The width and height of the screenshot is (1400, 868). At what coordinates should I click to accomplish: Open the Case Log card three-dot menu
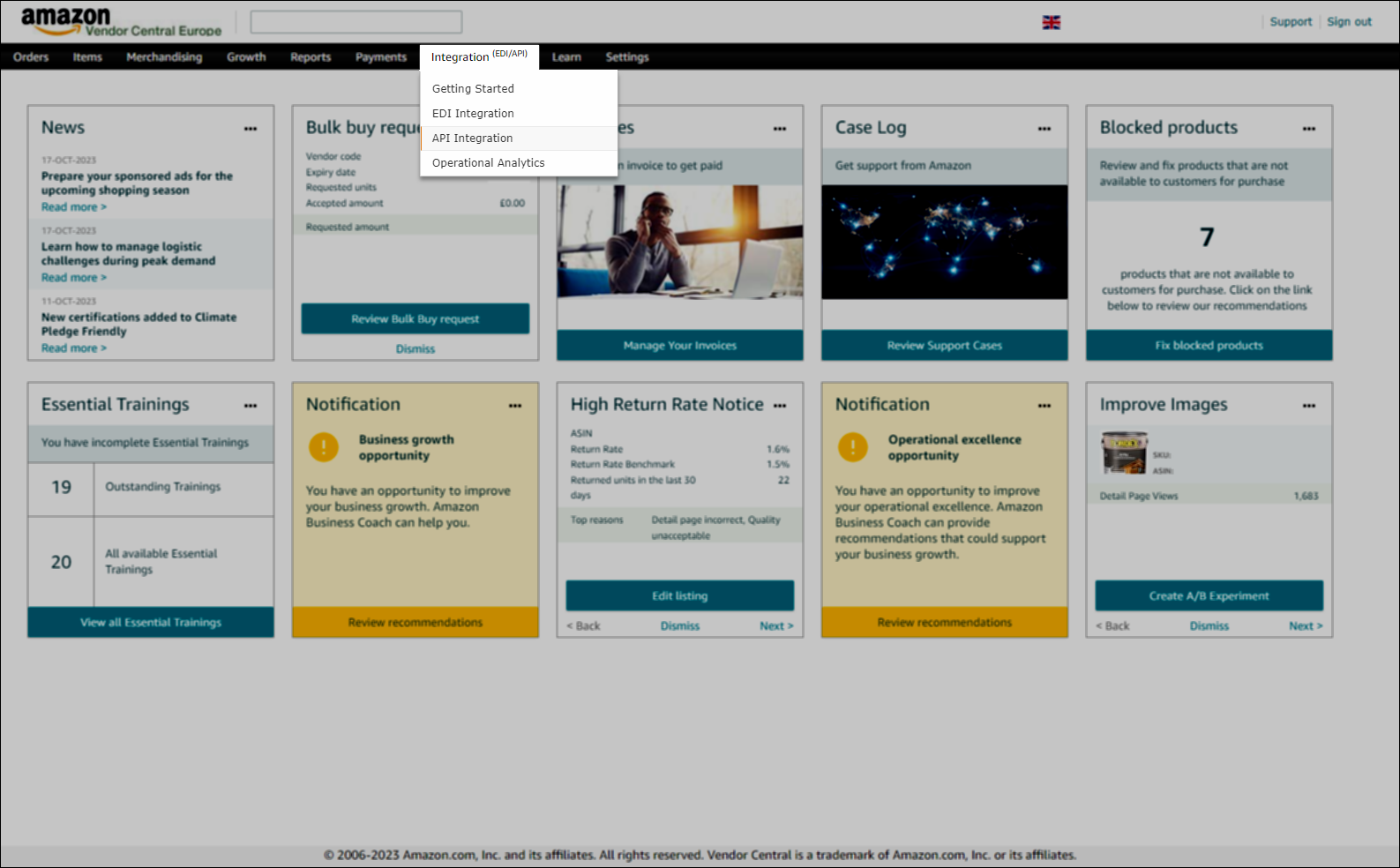click(1044, 129)
